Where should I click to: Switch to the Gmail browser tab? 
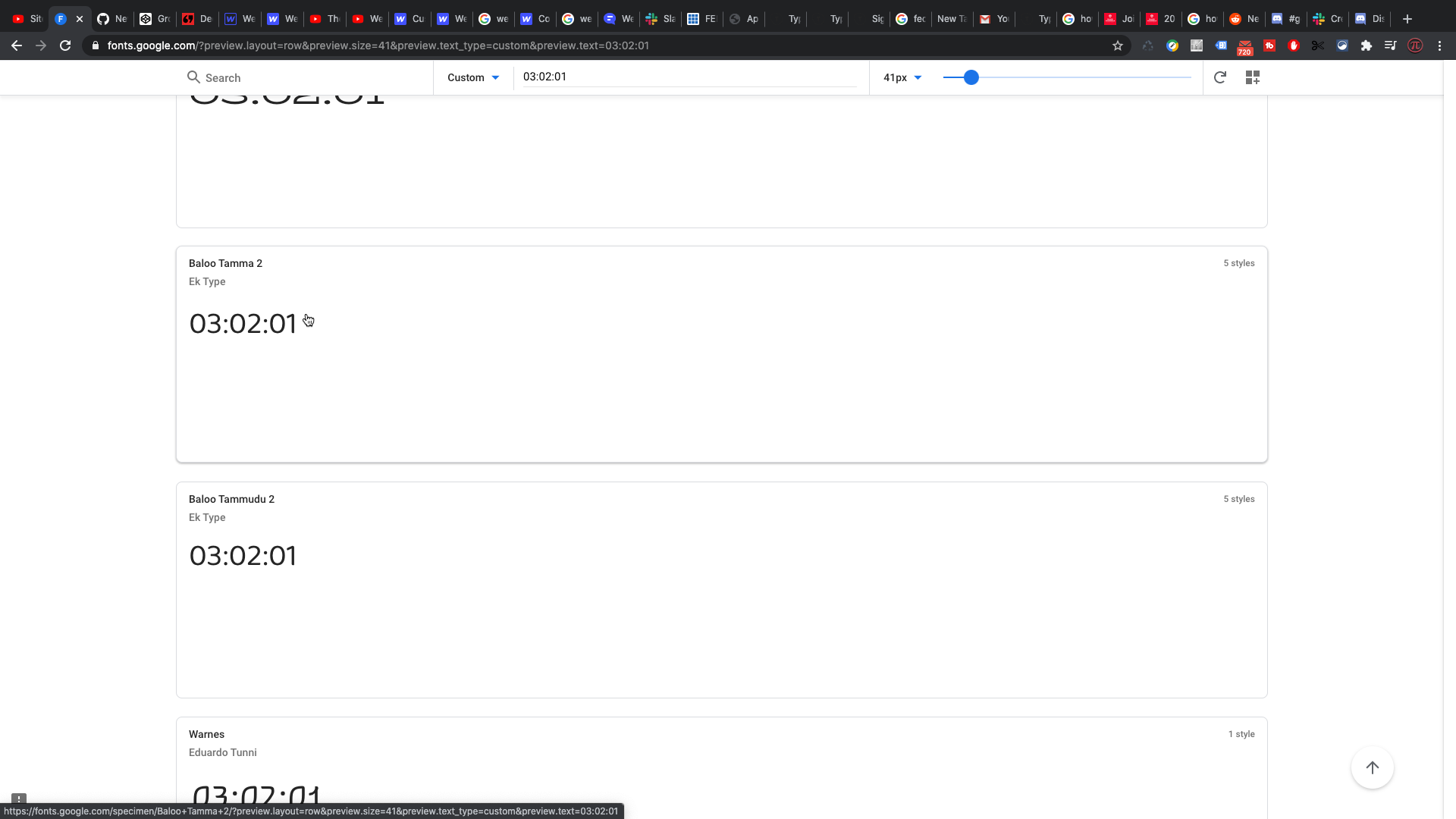(993, 19)
